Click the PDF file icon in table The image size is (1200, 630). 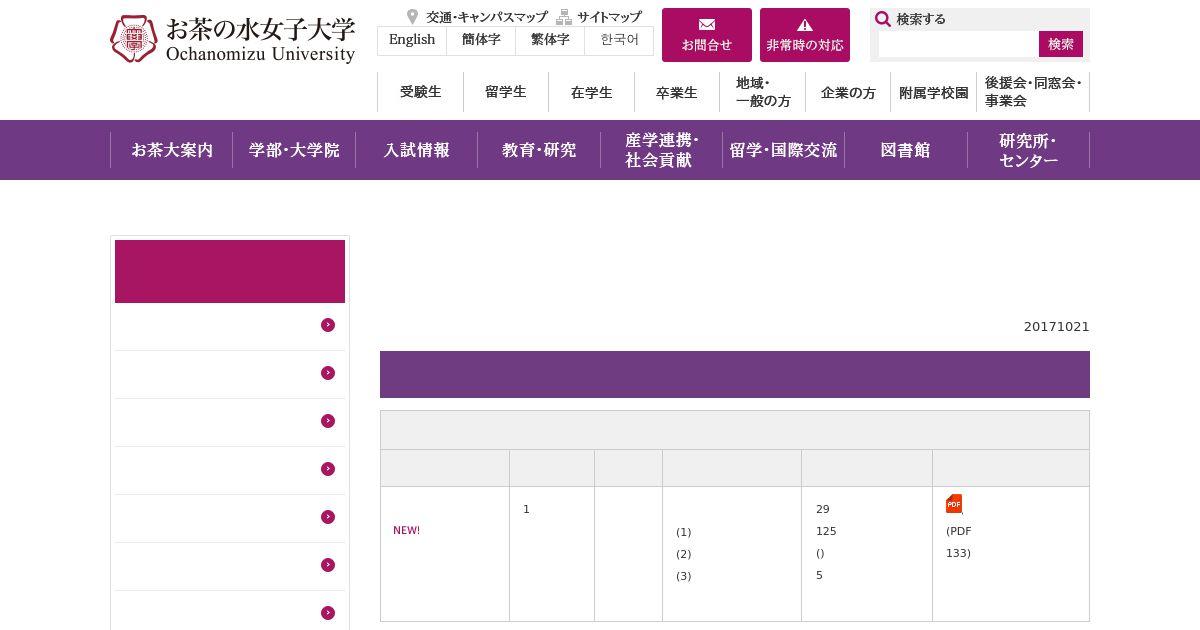(x=954, y=504)
